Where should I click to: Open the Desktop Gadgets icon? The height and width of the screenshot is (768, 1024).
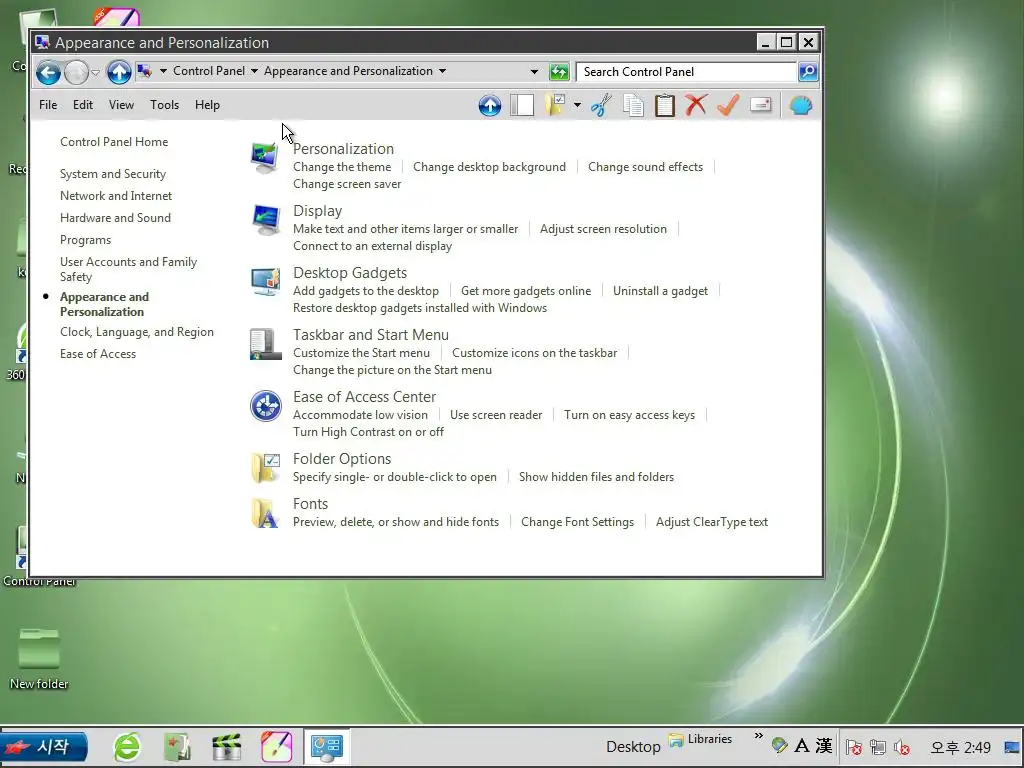(x=266, y=281)
